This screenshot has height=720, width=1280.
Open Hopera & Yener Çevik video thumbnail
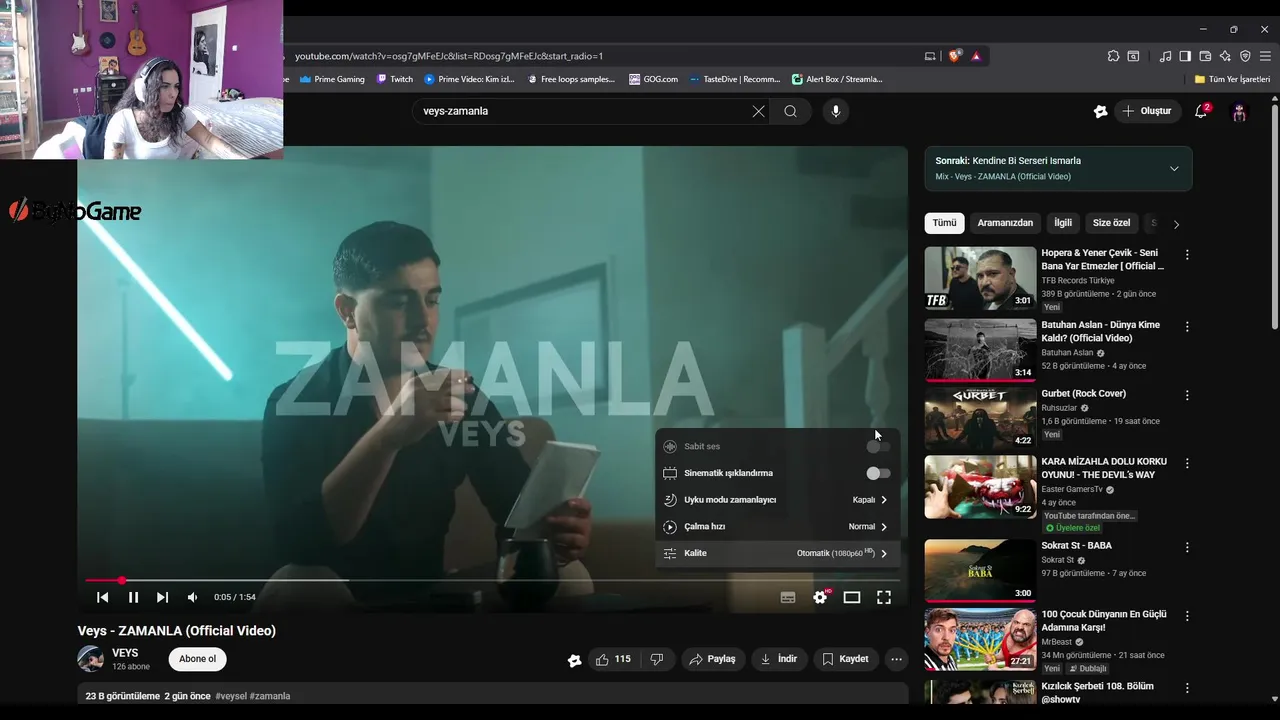coord(980,278)
